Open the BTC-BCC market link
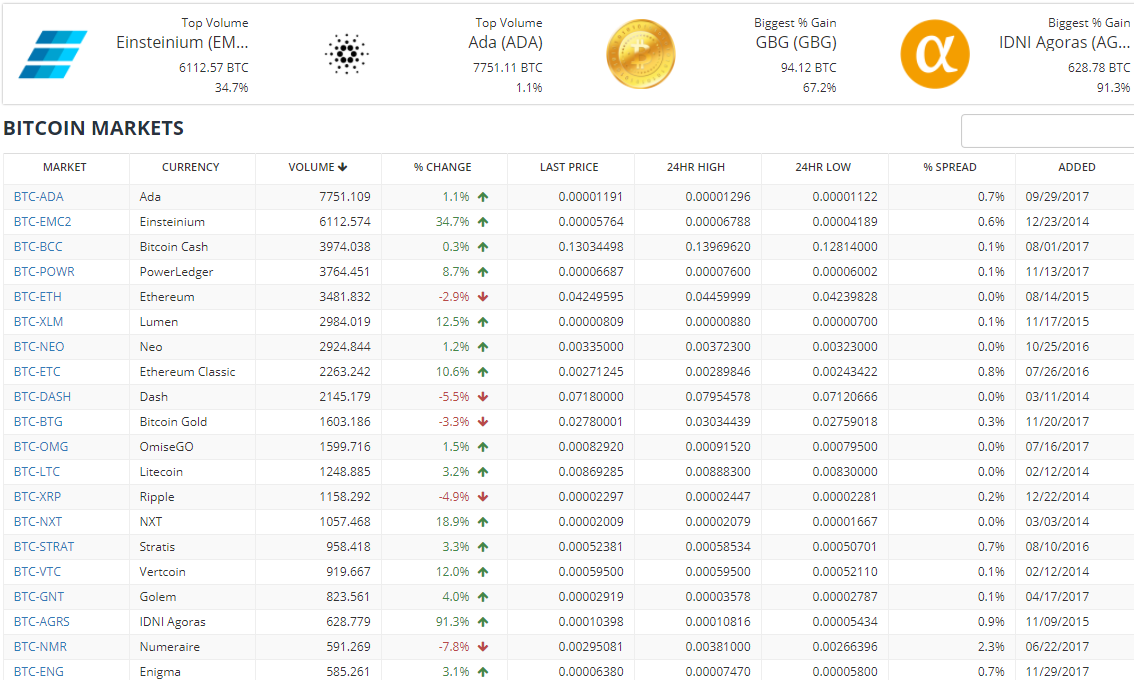 [38, 247]
